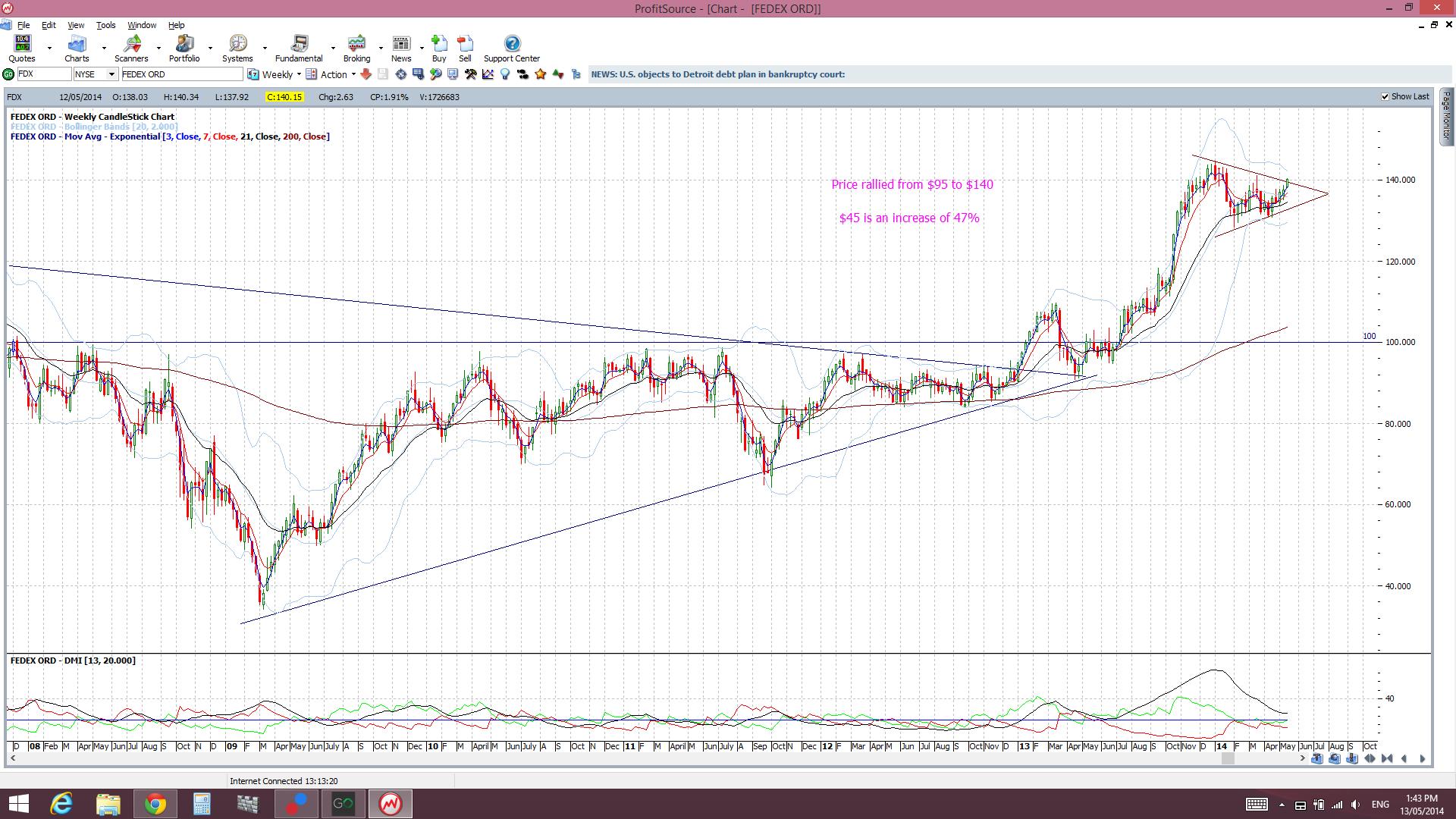
Task: Click the light bulb icon
Action: pos(504,74)
